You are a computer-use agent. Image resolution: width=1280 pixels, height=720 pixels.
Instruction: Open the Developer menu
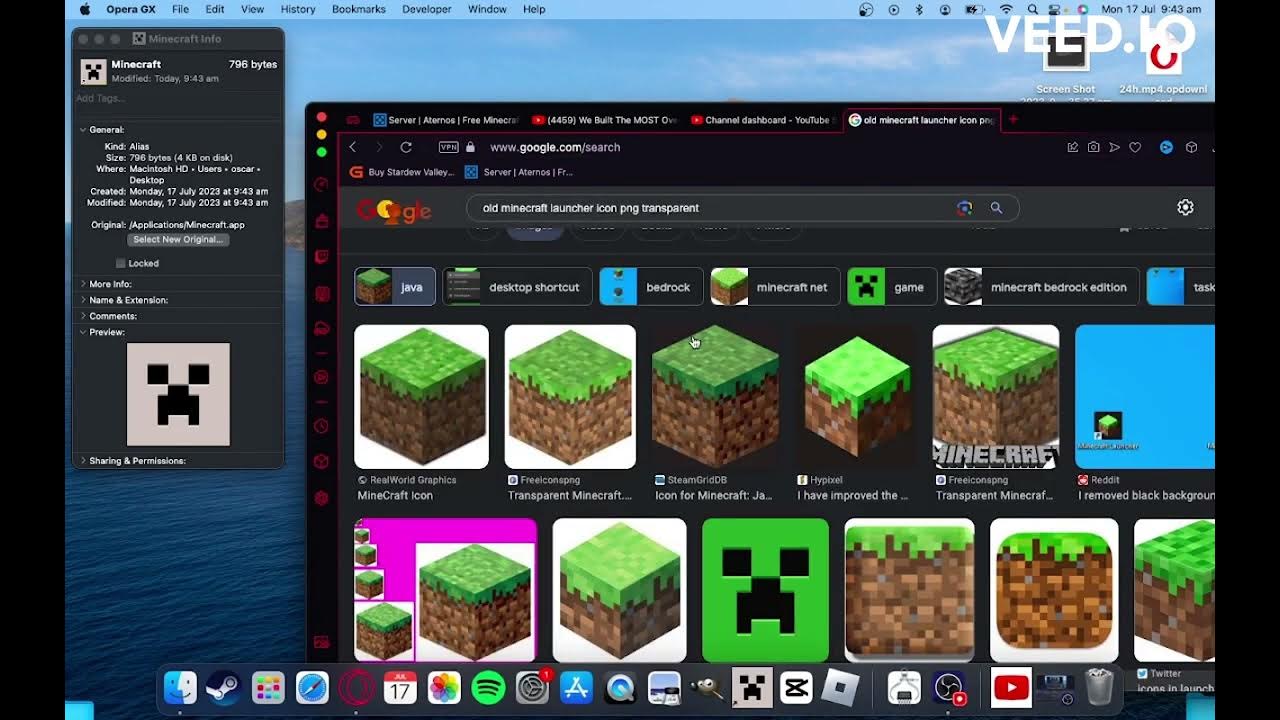click(x=427, y=9)
